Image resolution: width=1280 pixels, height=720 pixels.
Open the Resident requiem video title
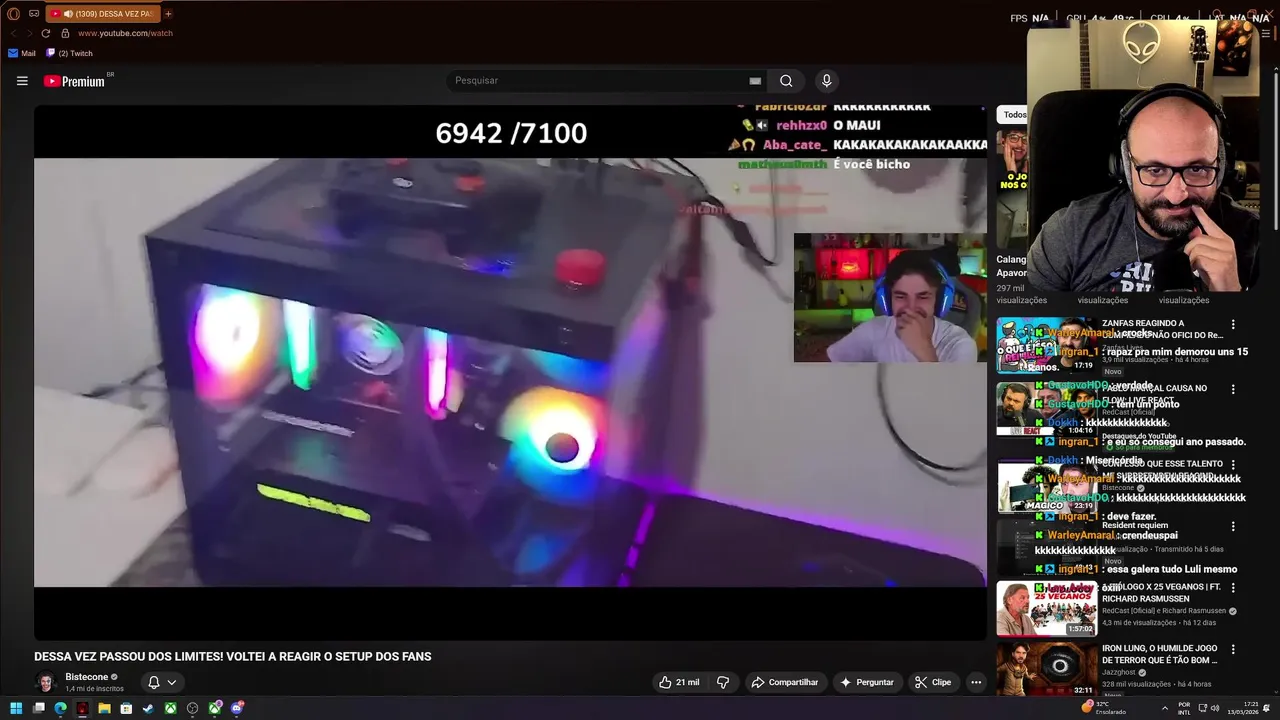tap(1135, 525)
